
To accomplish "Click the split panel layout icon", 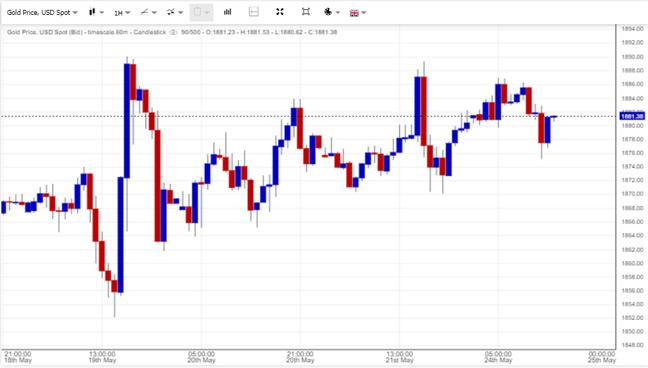I will click(x=254, y=12).
